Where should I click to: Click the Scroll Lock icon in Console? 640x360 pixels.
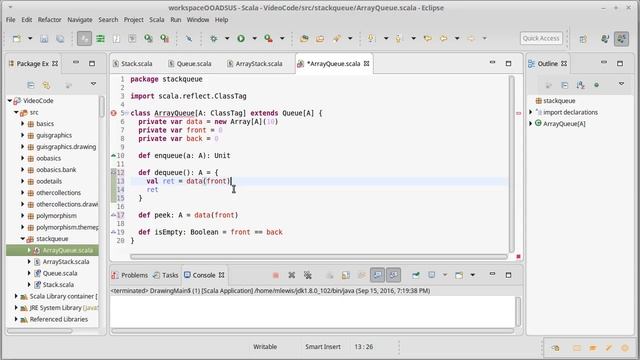coord(345,276)
